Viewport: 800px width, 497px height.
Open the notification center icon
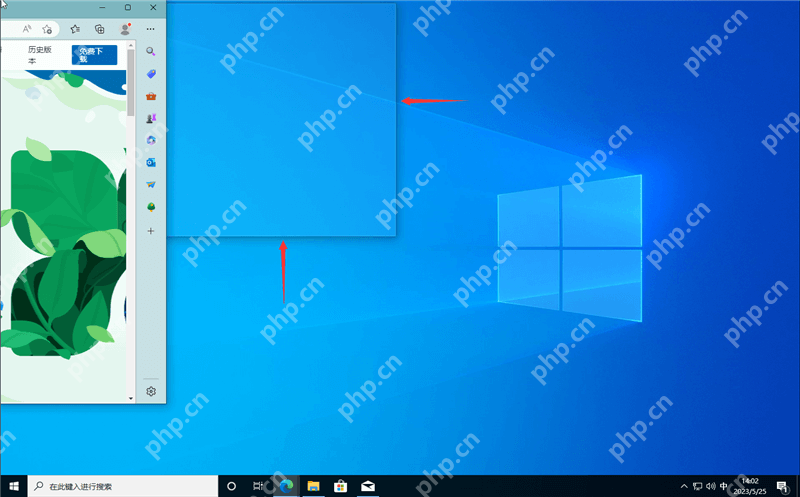pyautogui.click(x=782, y=486)
